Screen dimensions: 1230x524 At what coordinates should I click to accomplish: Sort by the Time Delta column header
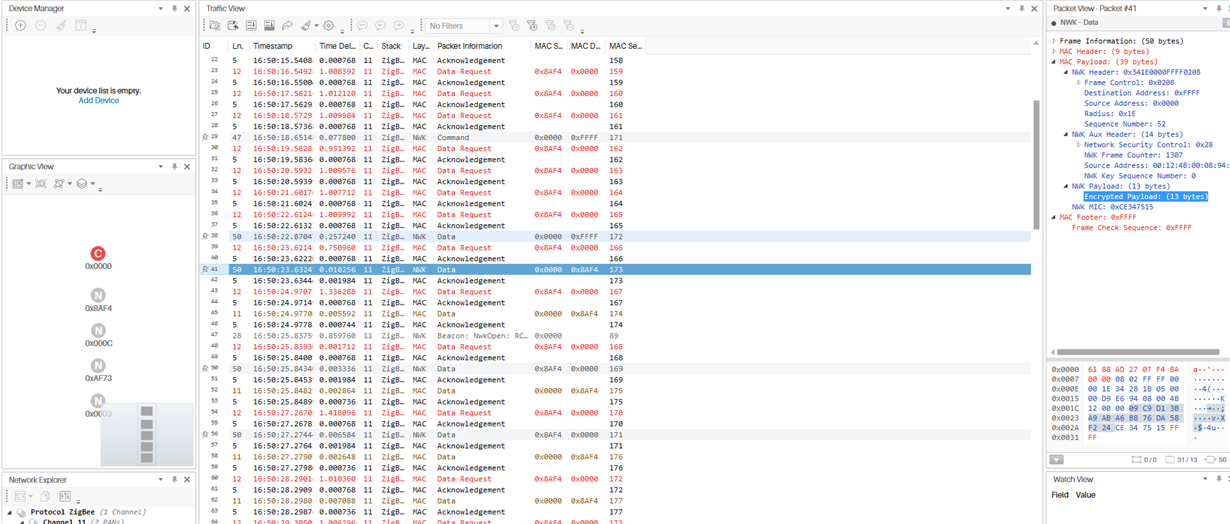pos(338,46)
